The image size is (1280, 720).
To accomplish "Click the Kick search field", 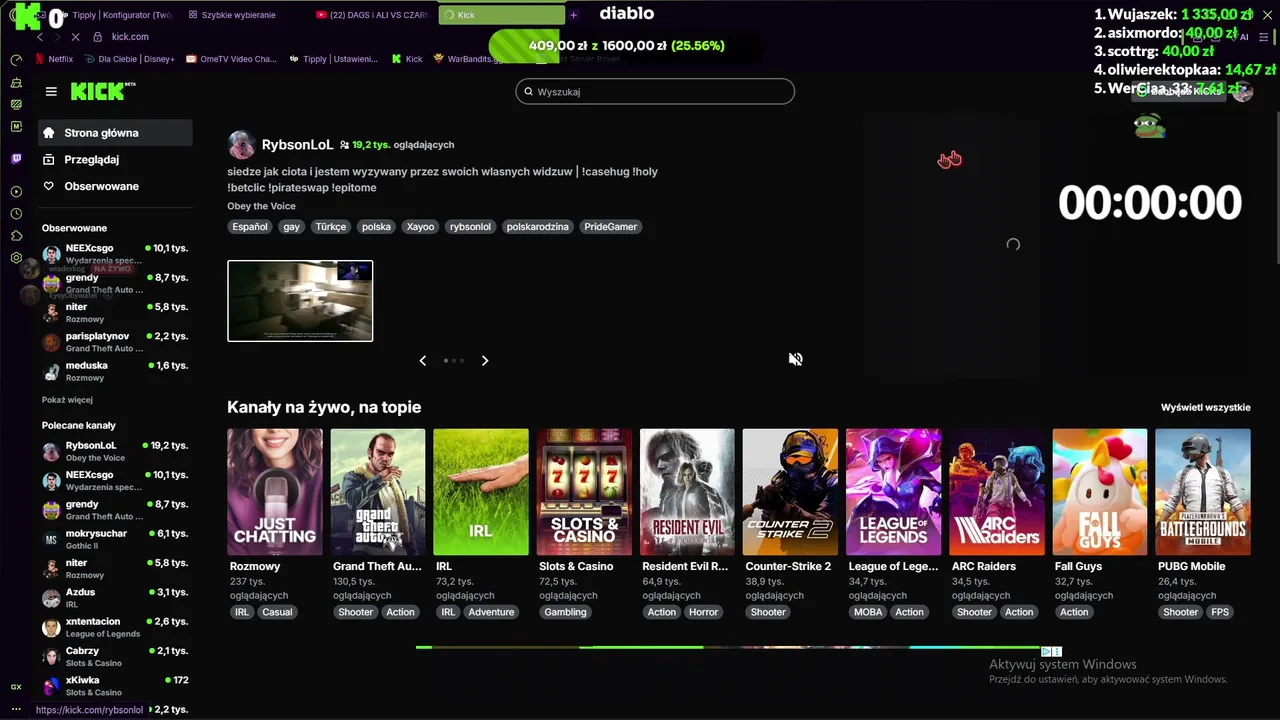I will (655, 92).
